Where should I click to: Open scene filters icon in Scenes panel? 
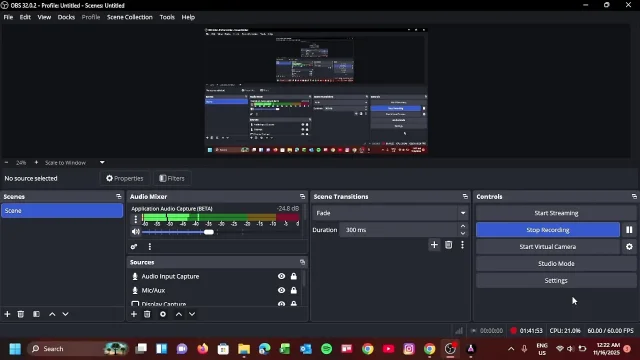pyautogui.click(x=36, y=314)
